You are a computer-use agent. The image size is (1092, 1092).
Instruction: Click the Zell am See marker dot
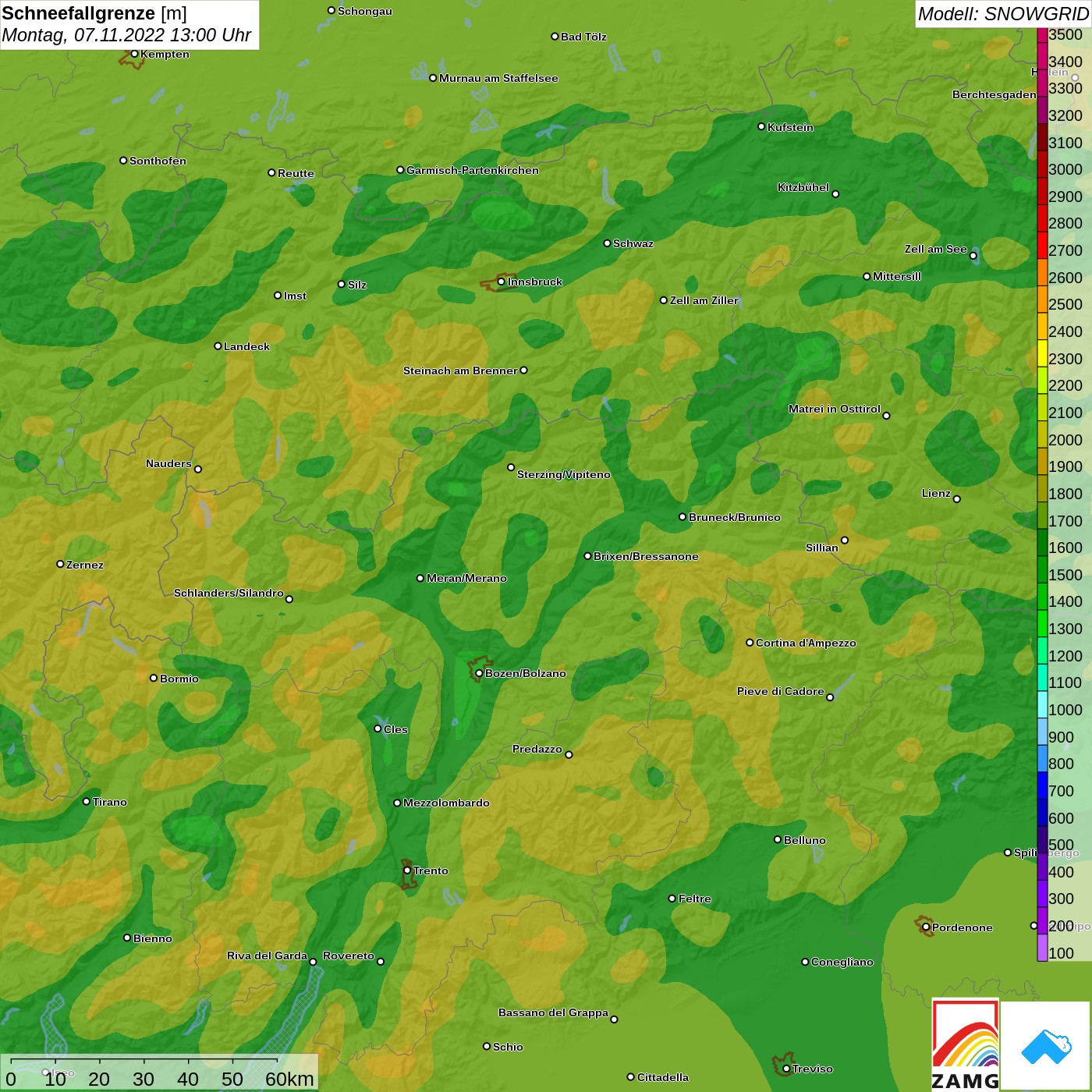click(x=973, y=255)
